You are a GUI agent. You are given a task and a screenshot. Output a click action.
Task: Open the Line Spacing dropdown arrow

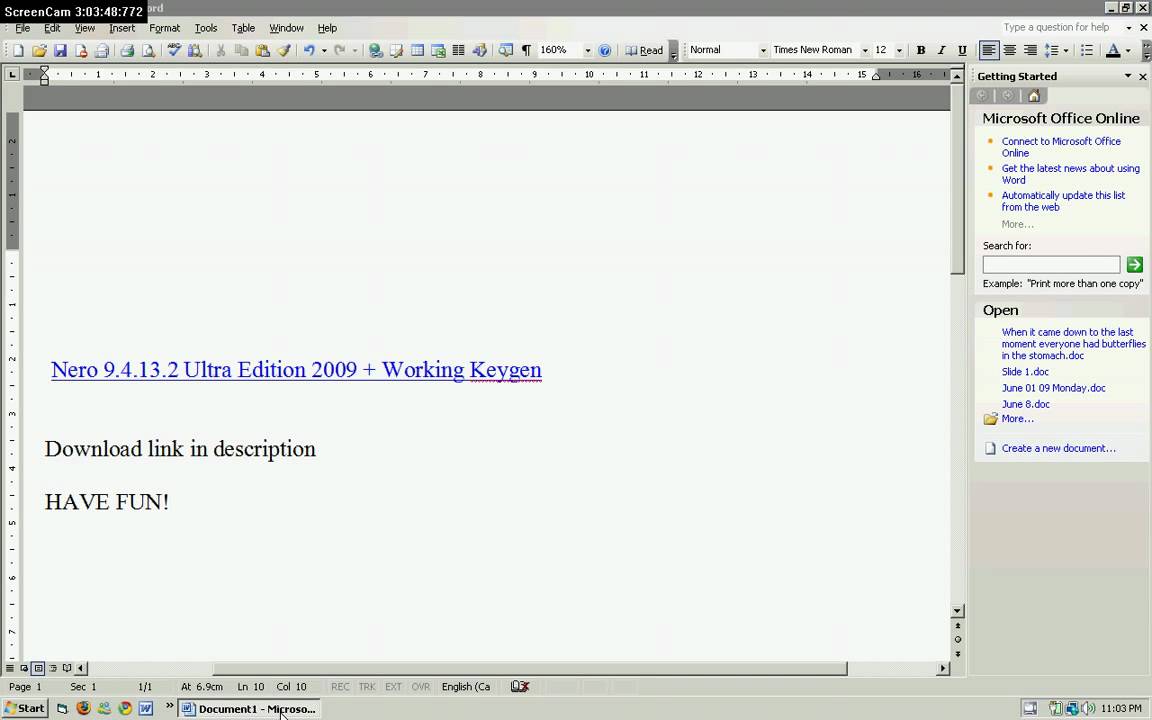coord(1066,51)
